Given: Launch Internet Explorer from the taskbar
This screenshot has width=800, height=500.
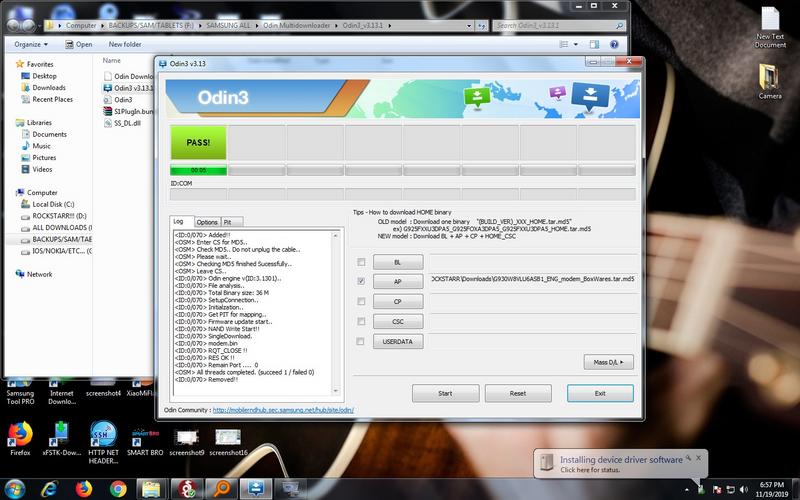Looking at the screenshot, I should click(49, 489).
